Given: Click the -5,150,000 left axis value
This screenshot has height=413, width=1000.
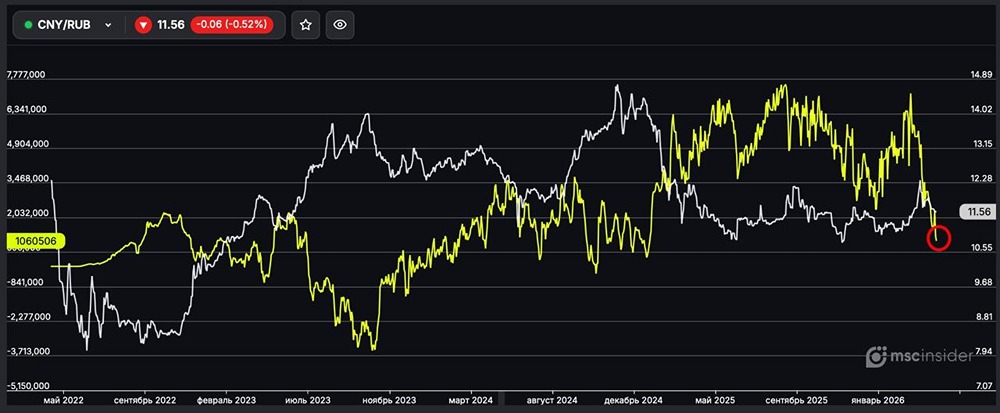Looking at the screenshot, I should (26, 386).
